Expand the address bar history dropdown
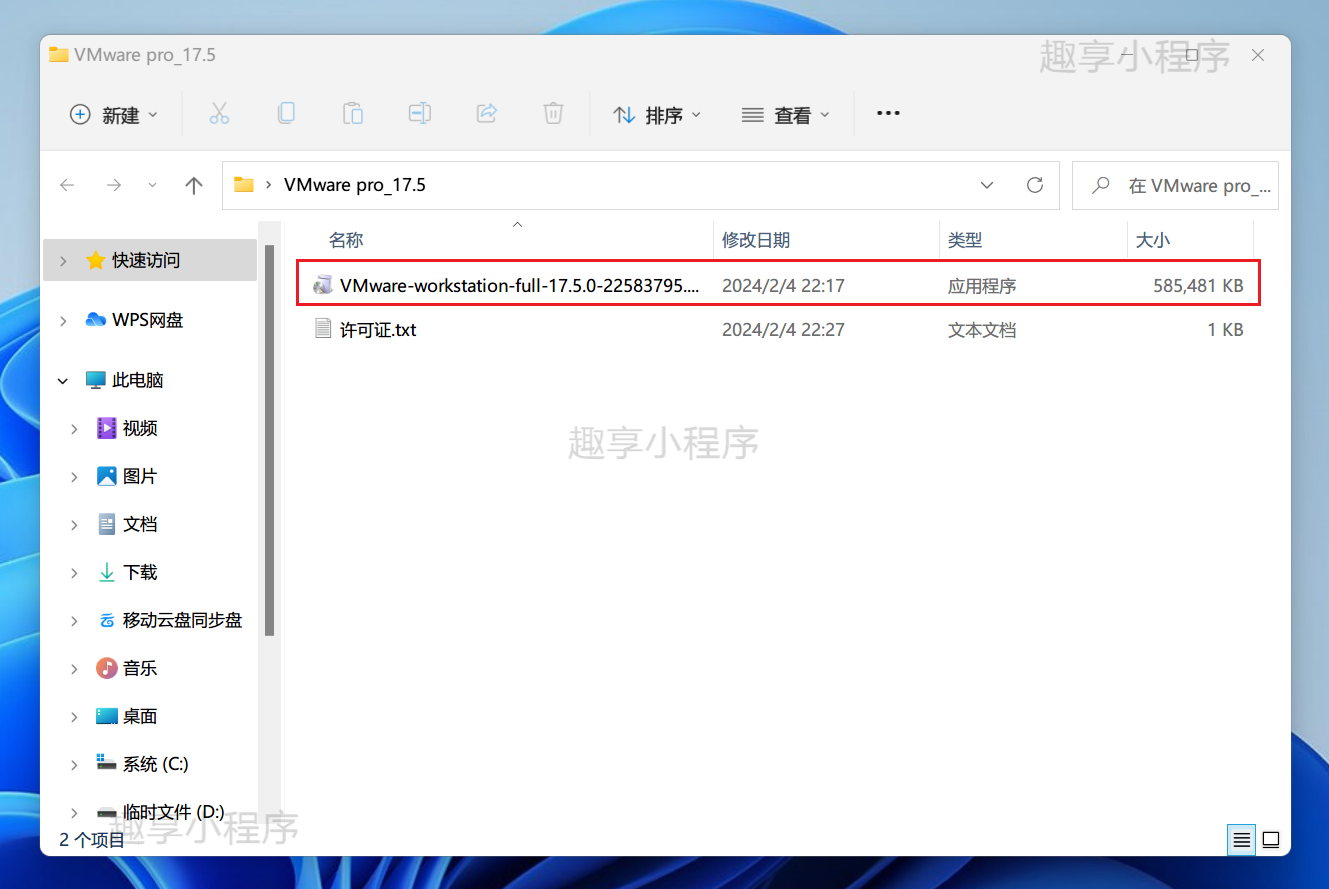This screenshot has height=889, width=1329. pos(987,185)
